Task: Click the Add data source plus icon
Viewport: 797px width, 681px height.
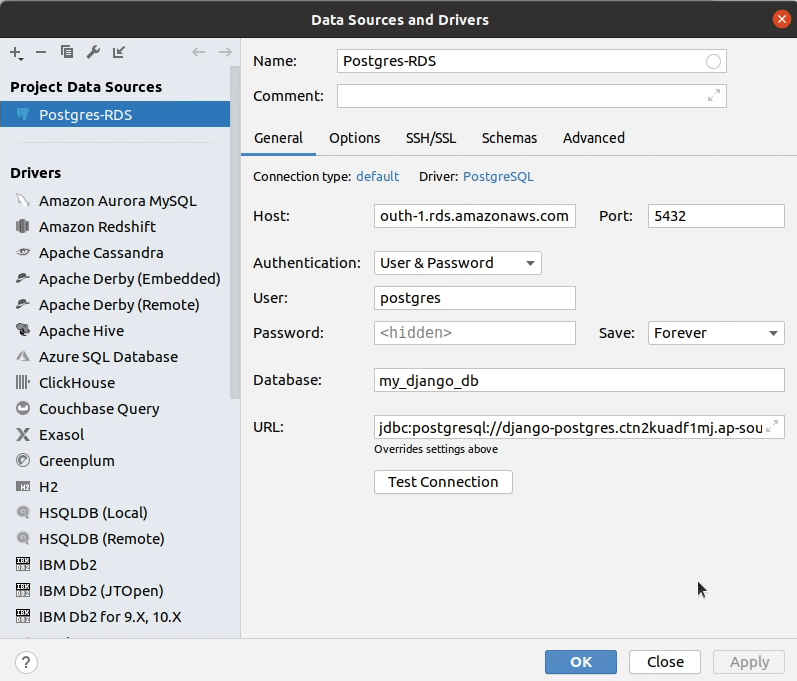Action: click(16, 52)
